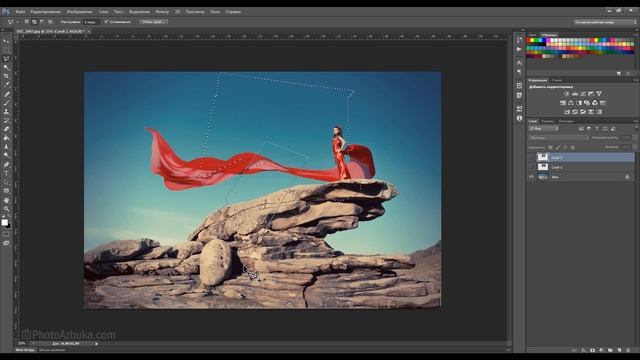Viewport: 640px width, 360px height.
Task: Create new swatch in Swatches panel
Action: [619, 73]
